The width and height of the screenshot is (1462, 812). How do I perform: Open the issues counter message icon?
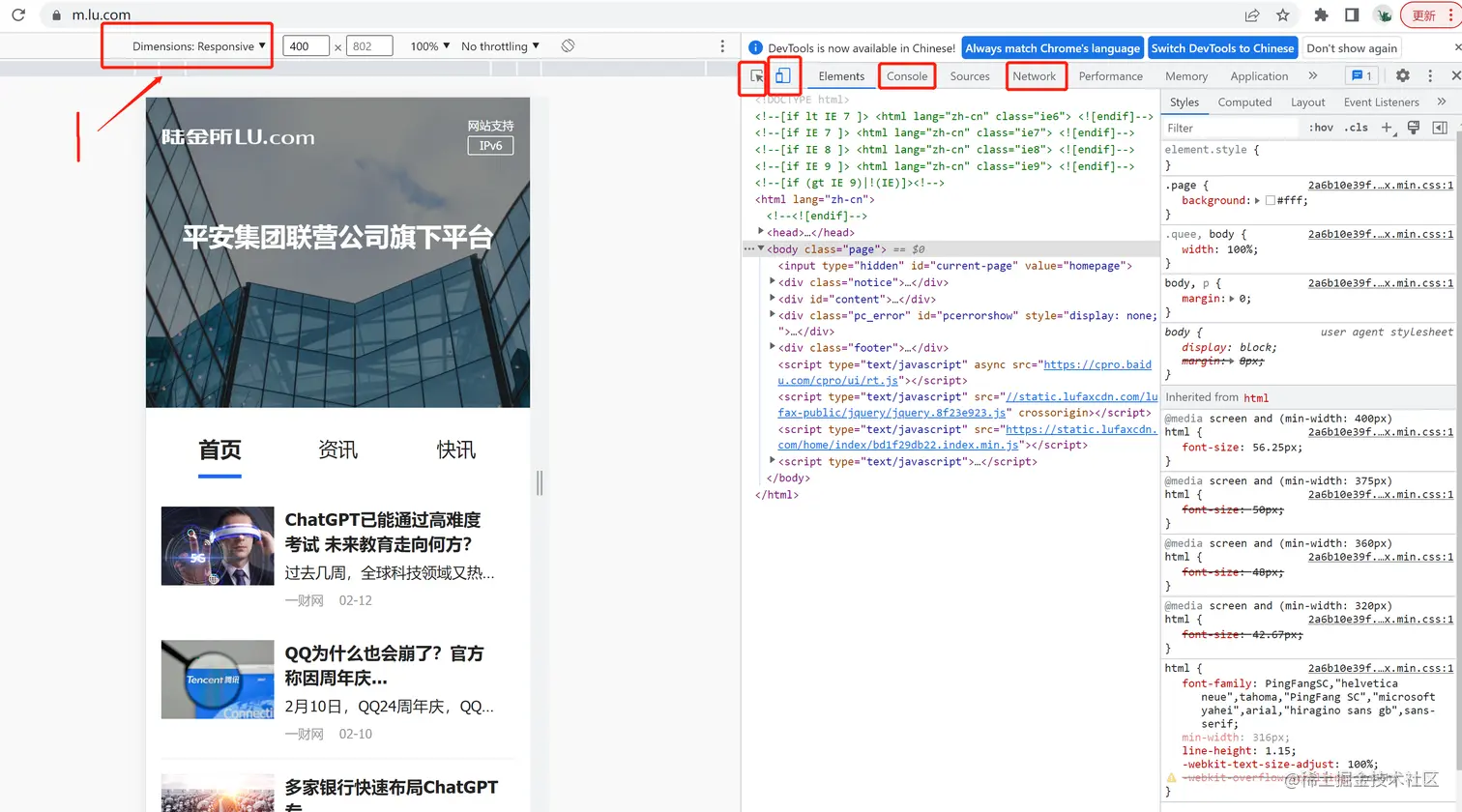pyautogui.click(x=1358, y=75)
